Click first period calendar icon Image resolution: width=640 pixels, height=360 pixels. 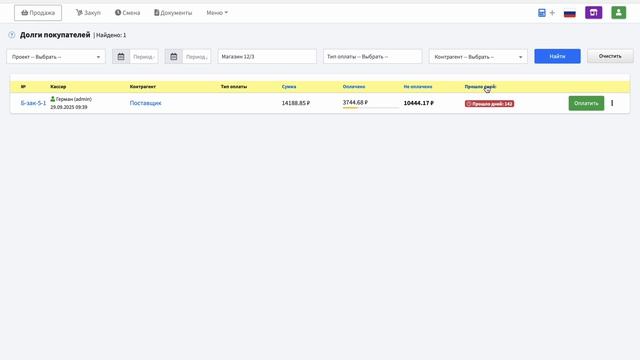(x=121, y=57)
